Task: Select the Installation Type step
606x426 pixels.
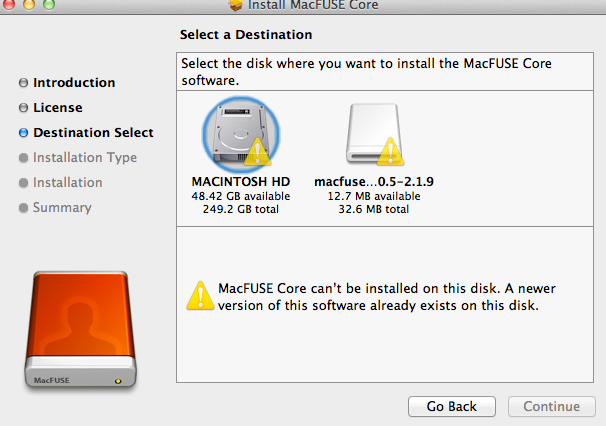Action: tap(85, 158)
